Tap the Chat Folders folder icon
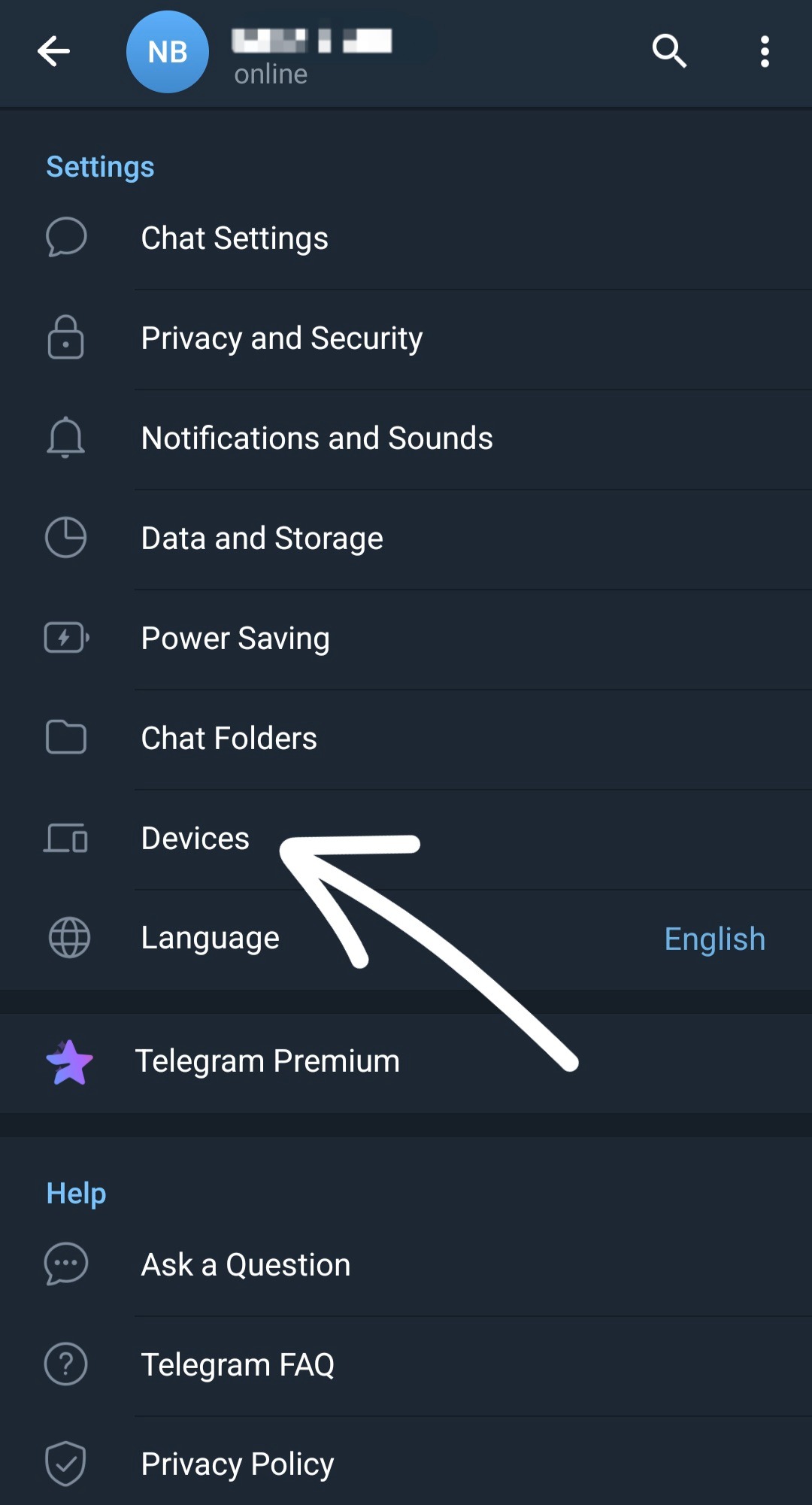The image size is (812, 1505). click(x=66, y=737)
